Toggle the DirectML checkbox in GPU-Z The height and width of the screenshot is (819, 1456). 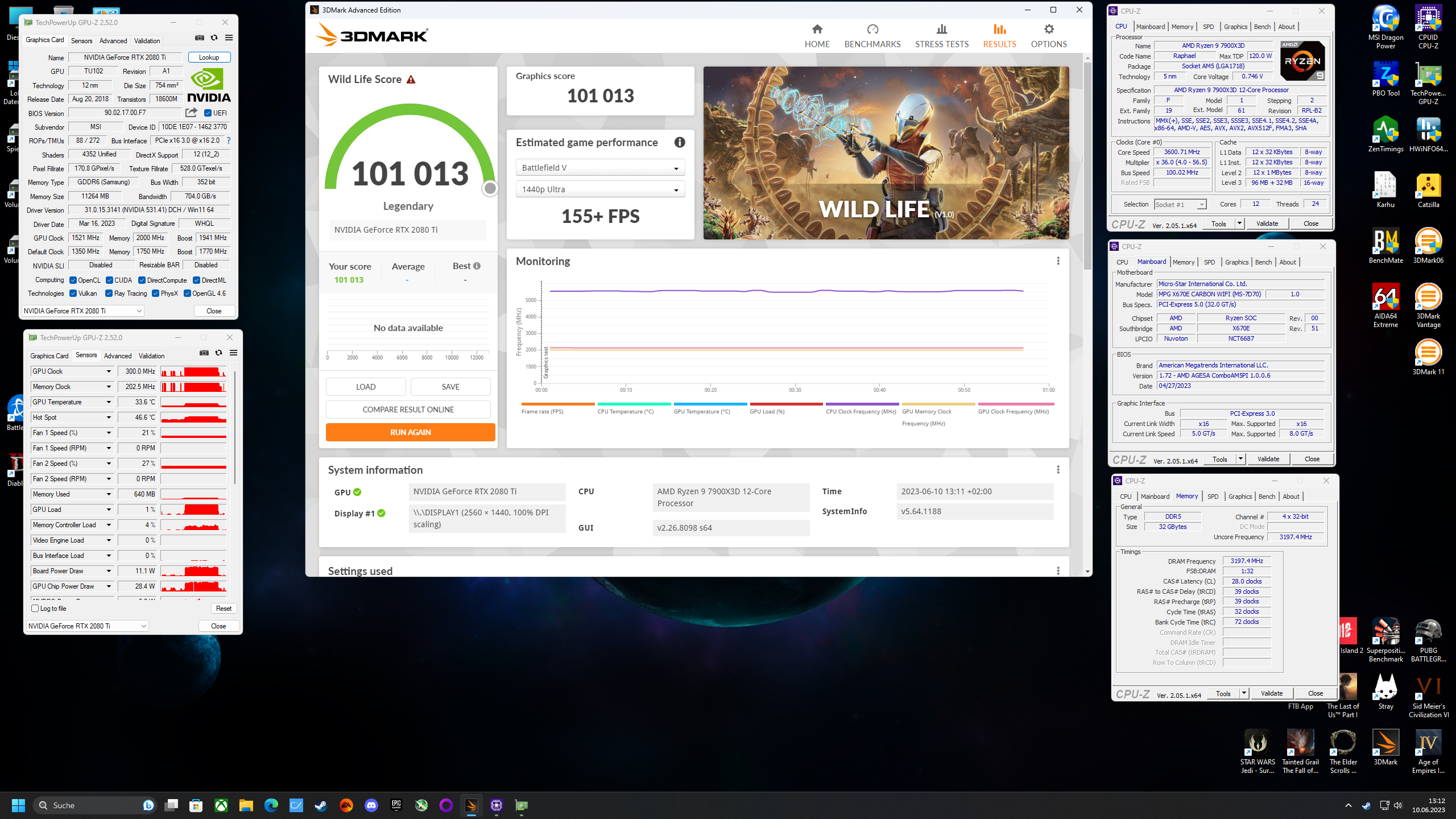pos(196,280)
